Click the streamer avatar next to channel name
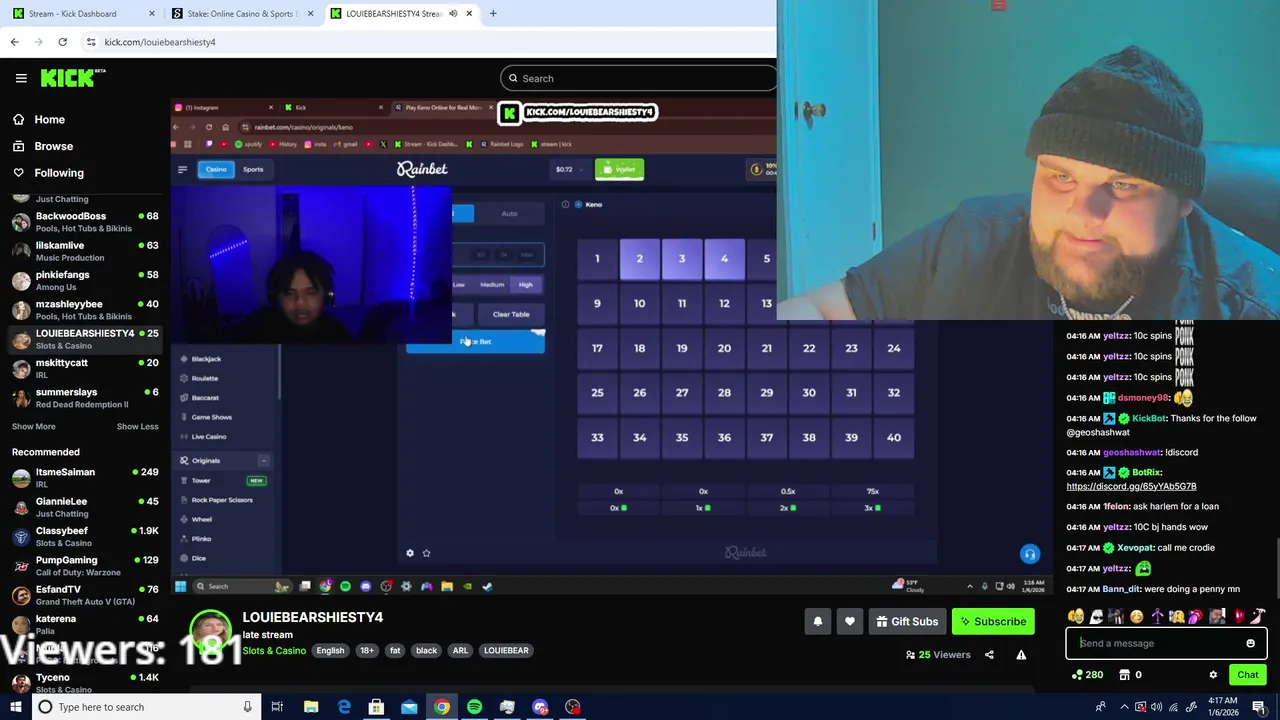Viewport: 1280px width, 720px height. [210, 632]
